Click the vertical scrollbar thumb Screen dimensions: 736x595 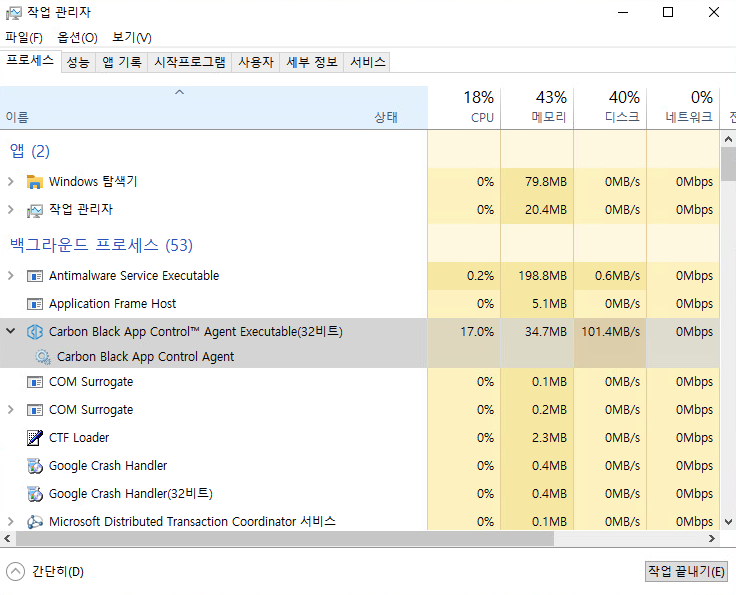728,164
